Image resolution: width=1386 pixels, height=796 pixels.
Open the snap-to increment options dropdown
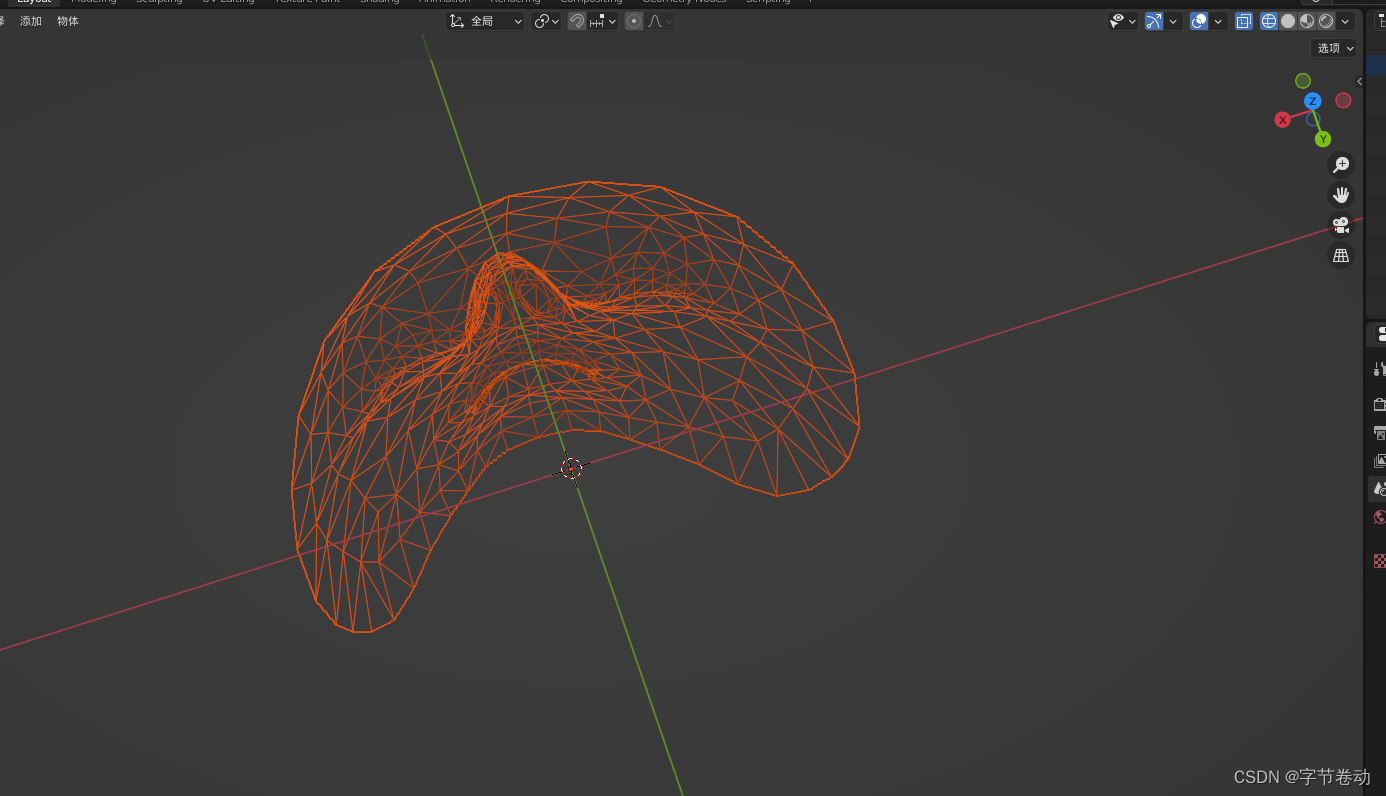click(x=603, y=21)
